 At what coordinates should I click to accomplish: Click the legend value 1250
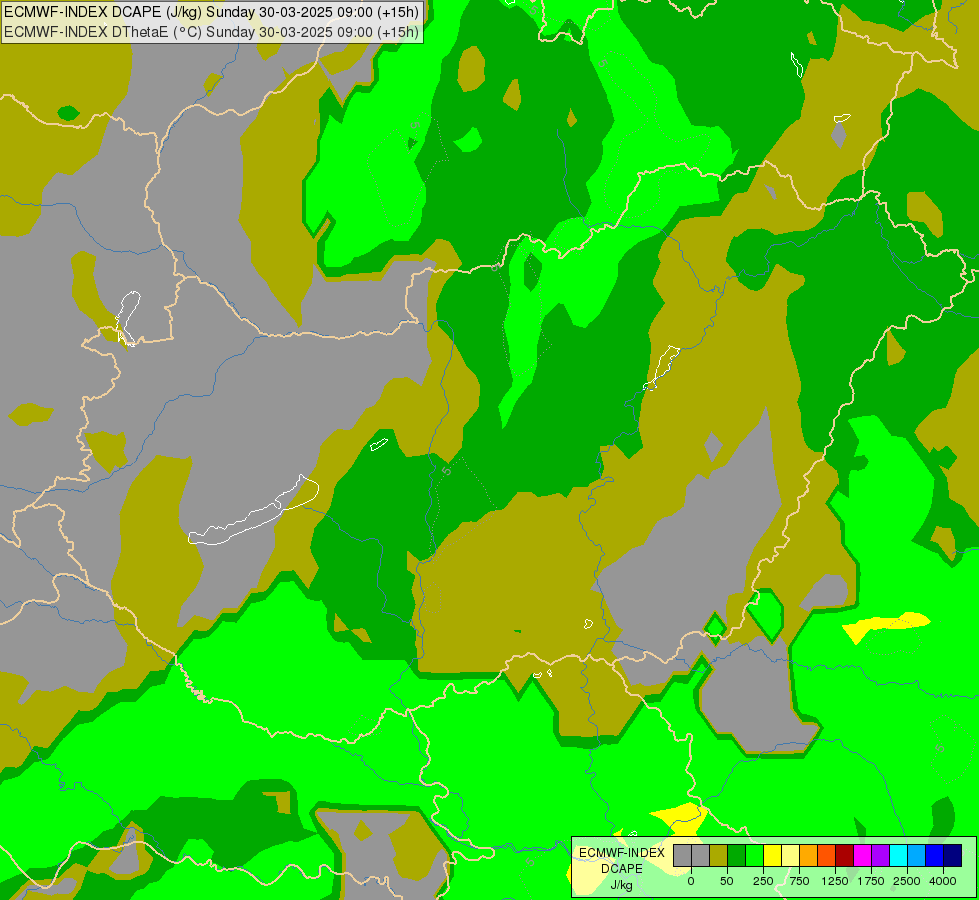tap(835, 881)
